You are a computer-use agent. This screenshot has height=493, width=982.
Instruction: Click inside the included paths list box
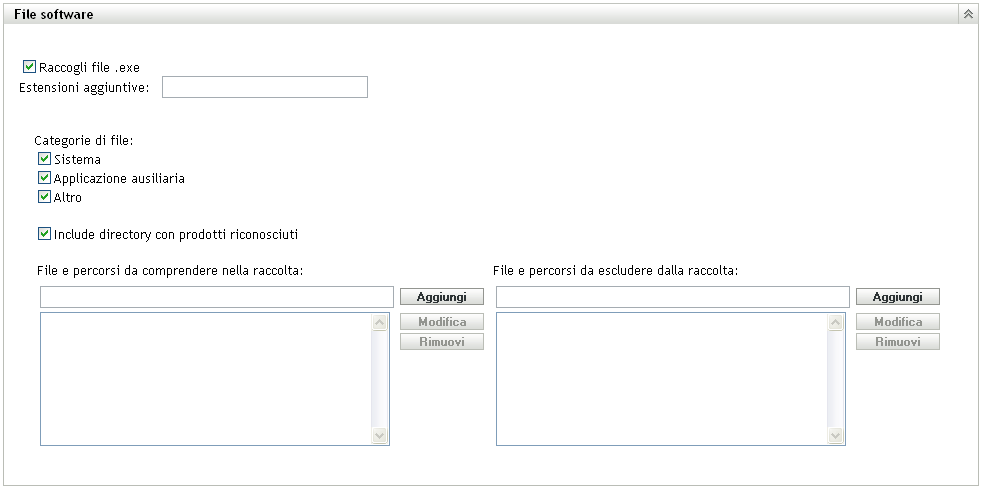pos(205,378)
